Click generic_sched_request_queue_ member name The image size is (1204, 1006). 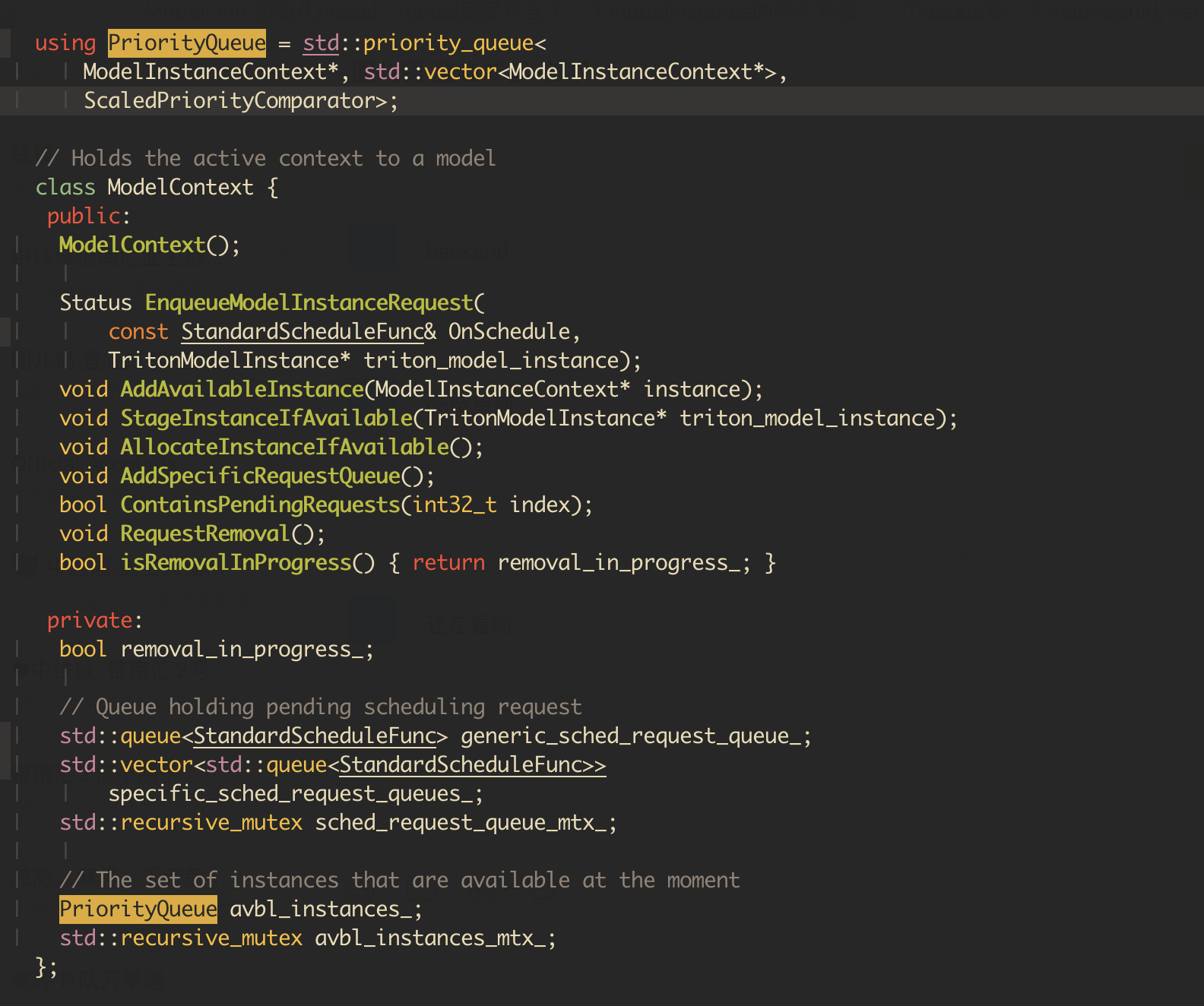coord(631,736)
